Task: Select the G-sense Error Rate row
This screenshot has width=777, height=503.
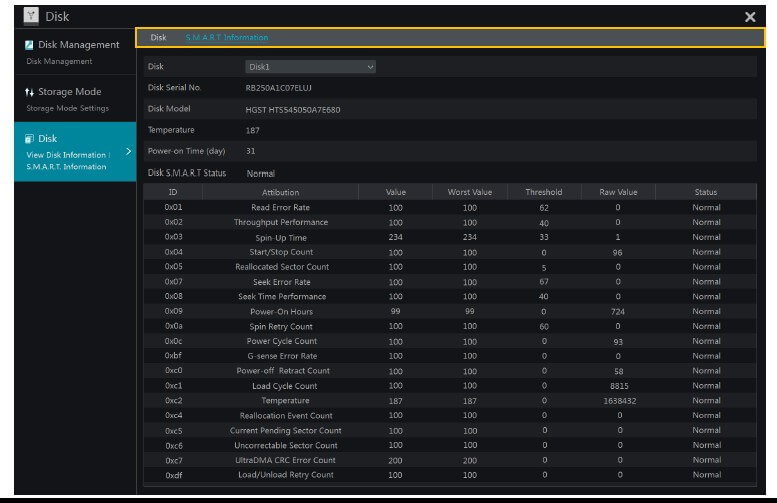Action: coord(450,356)
